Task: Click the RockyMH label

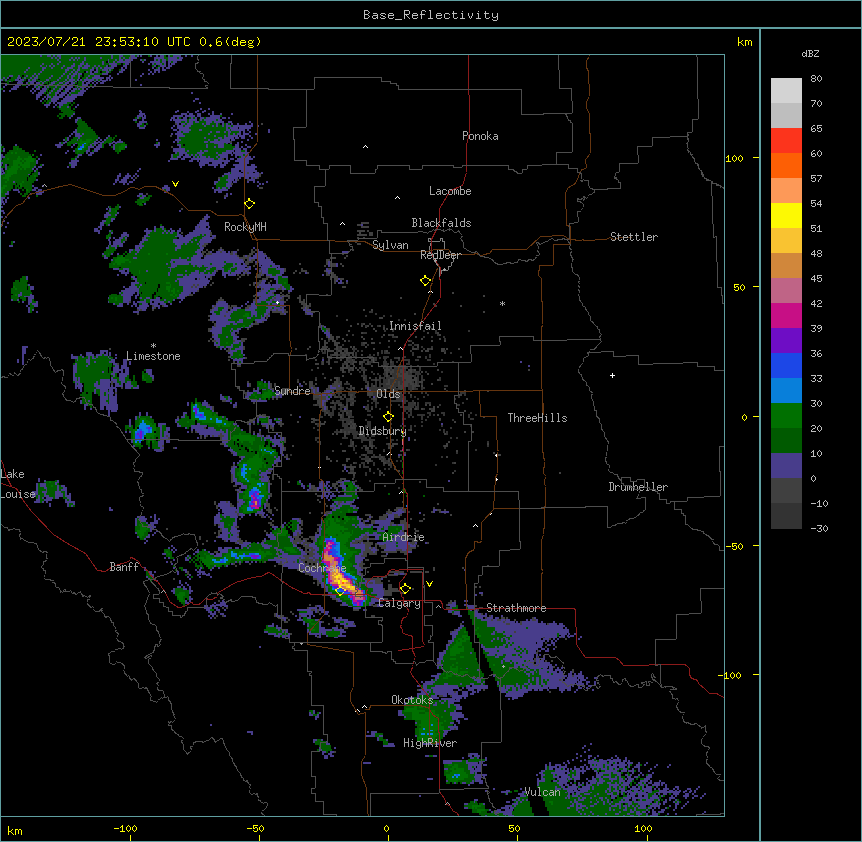Action: coord(245,227)
